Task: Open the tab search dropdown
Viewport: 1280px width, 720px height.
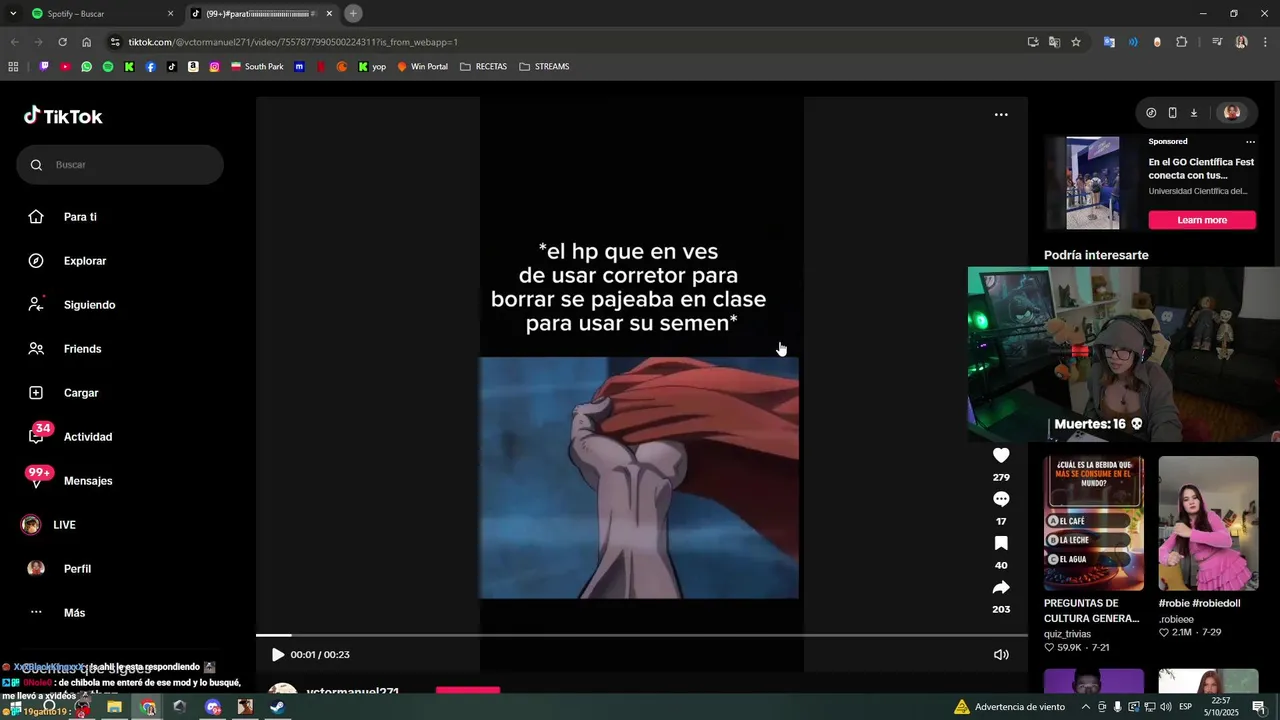Action: pyautogui.click(x=13, y=14)
